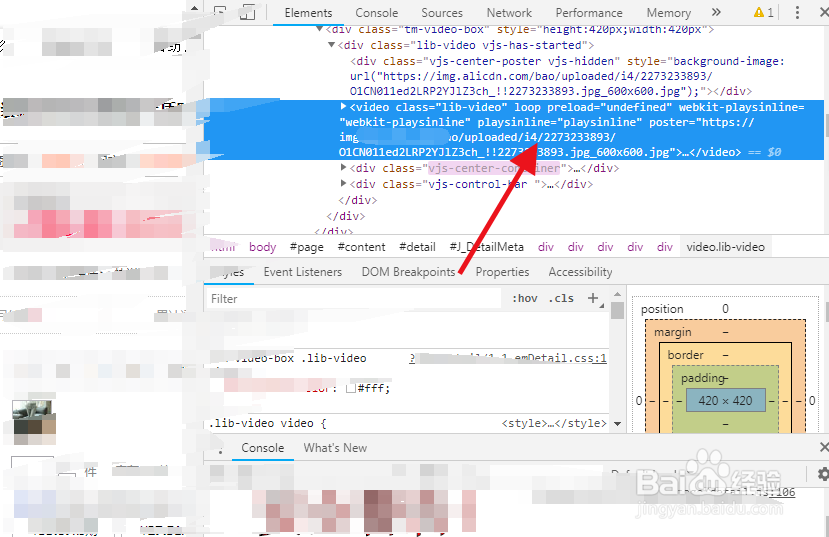Click the position label in box model
Screen dimensions: 829x537
point(662,309)
